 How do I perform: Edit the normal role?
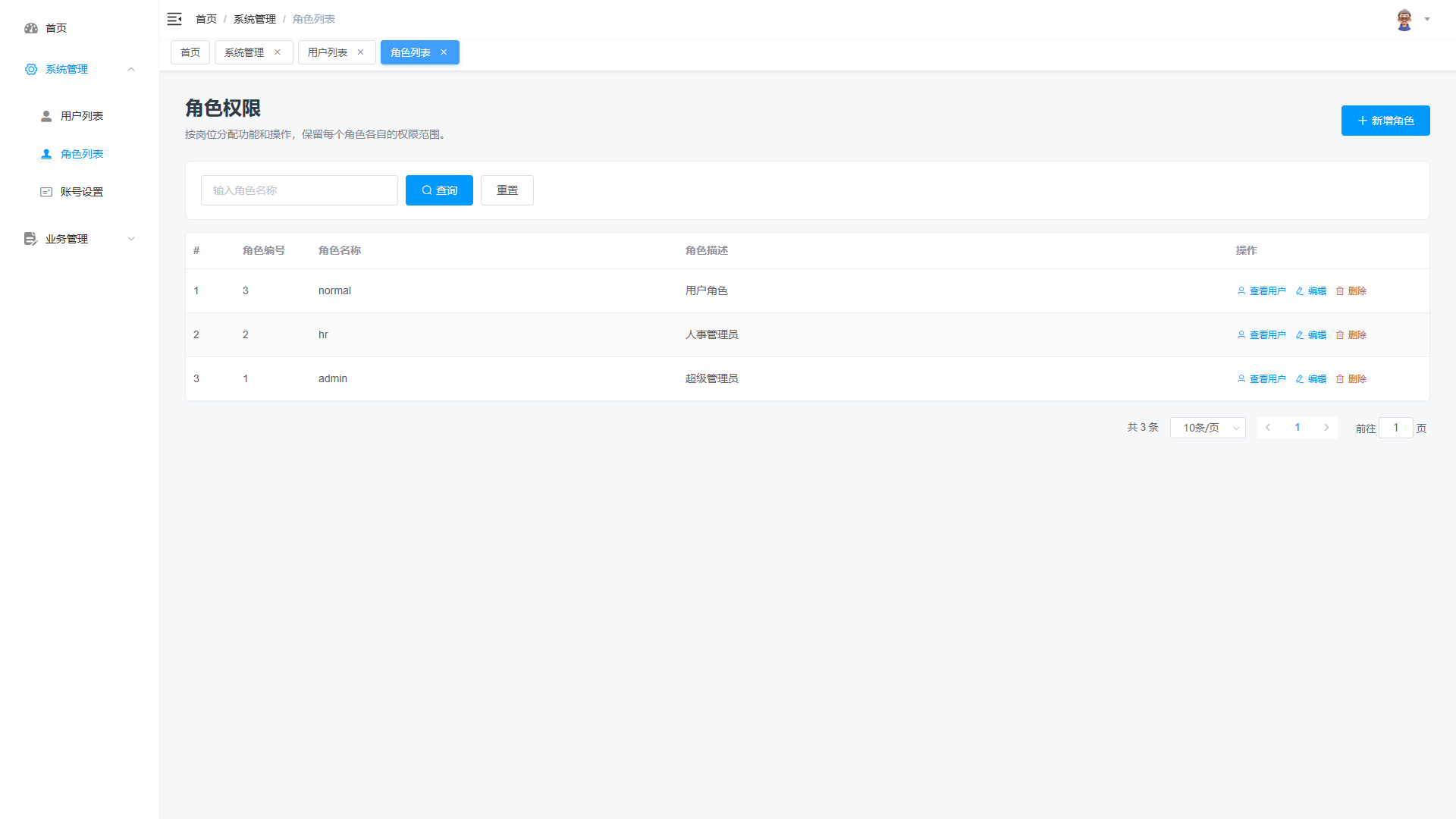pos(1311,291)
